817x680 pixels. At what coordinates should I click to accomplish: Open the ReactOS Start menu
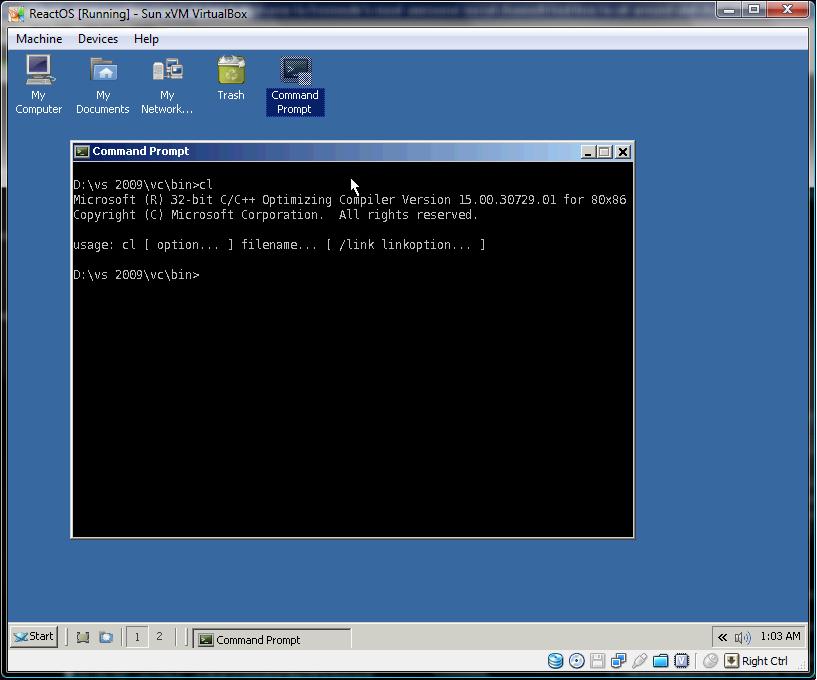[34, 636]
